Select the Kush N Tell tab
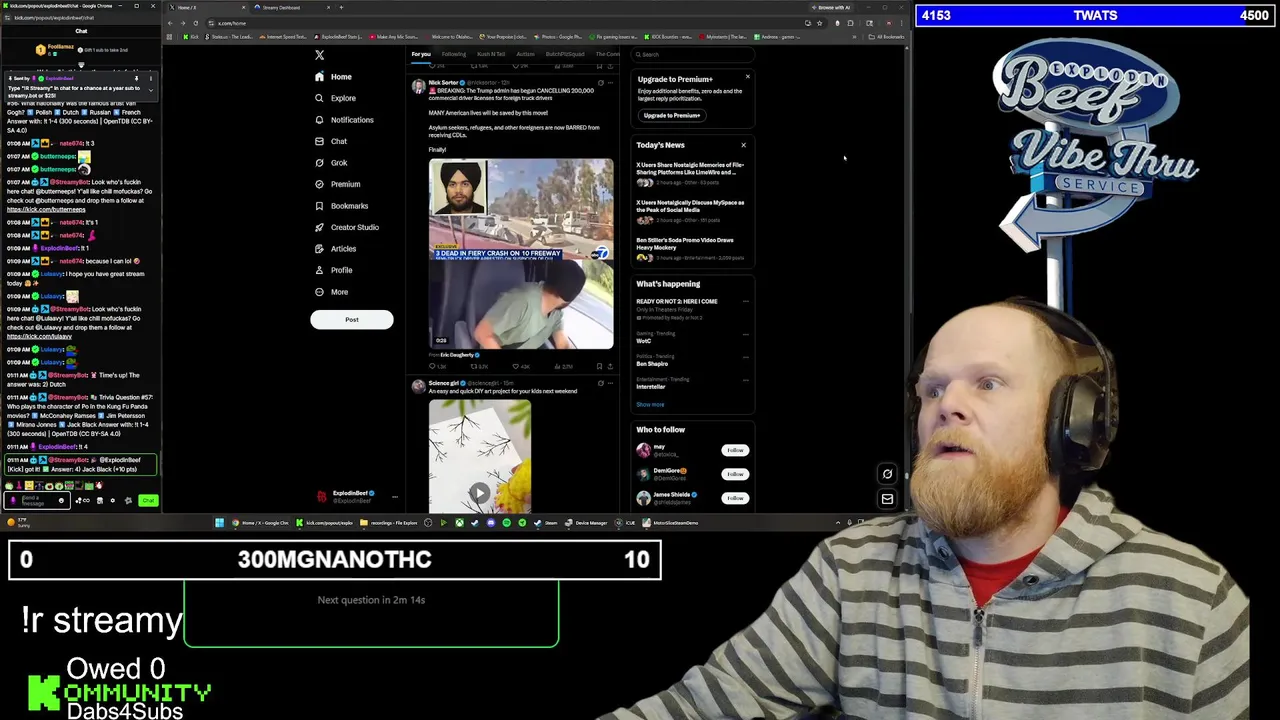1280x720 pixels. pos(491,54)
